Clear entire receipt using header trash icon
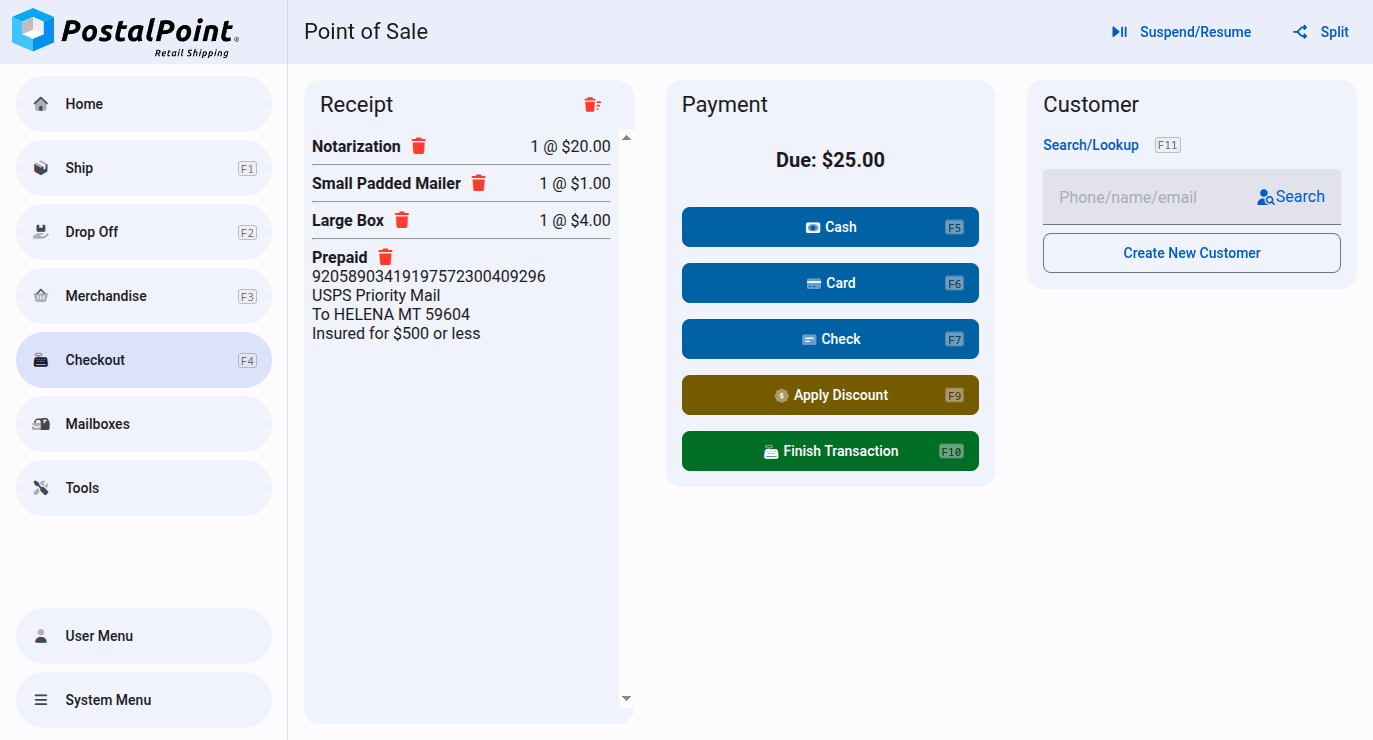1373x740 pixels. [592, 105]
